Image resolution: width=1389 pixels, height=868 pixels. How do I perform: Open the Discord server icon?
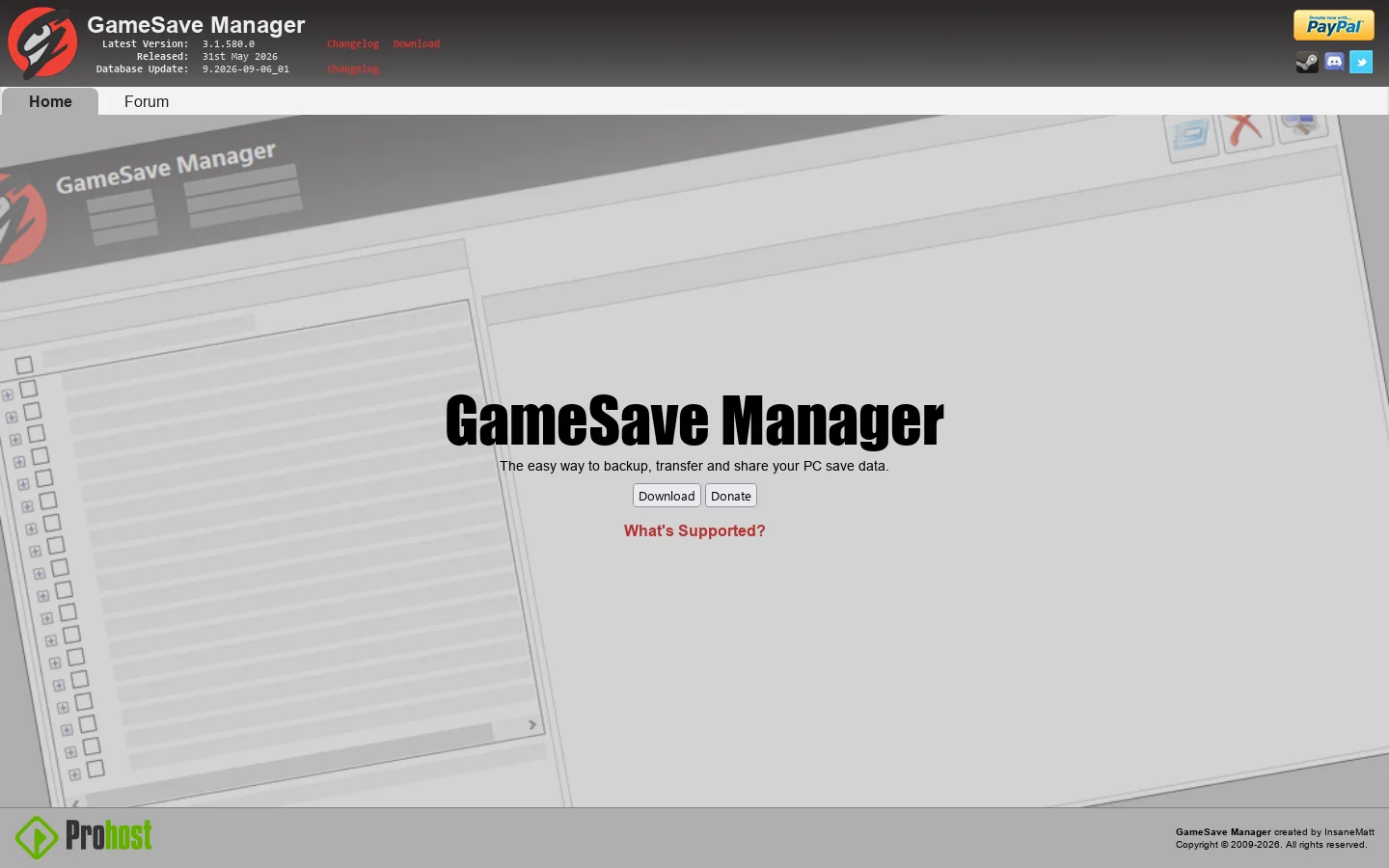pos(1334,62)
